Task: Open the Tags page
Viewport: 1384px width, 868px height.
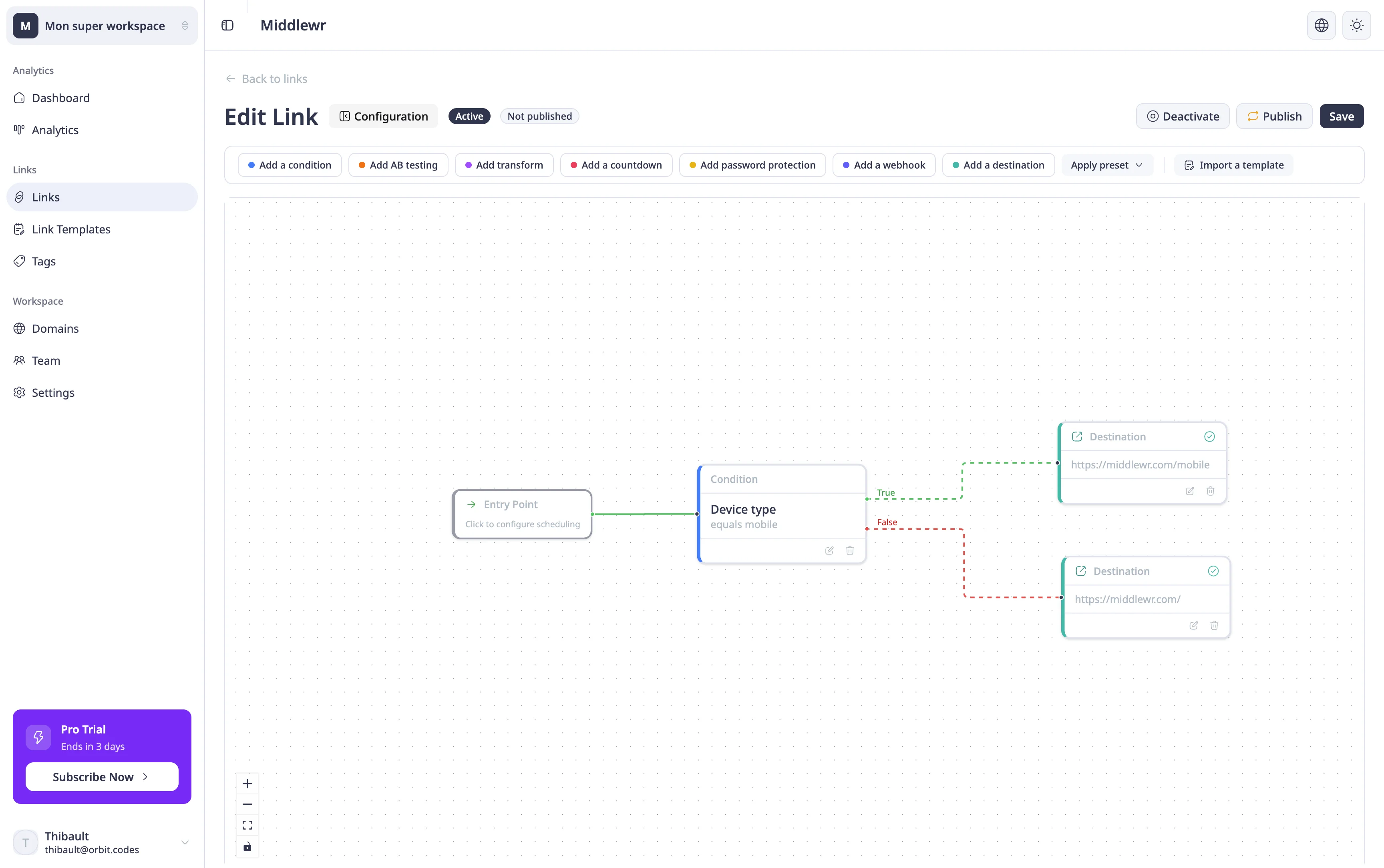Action: tap(102, 262)
